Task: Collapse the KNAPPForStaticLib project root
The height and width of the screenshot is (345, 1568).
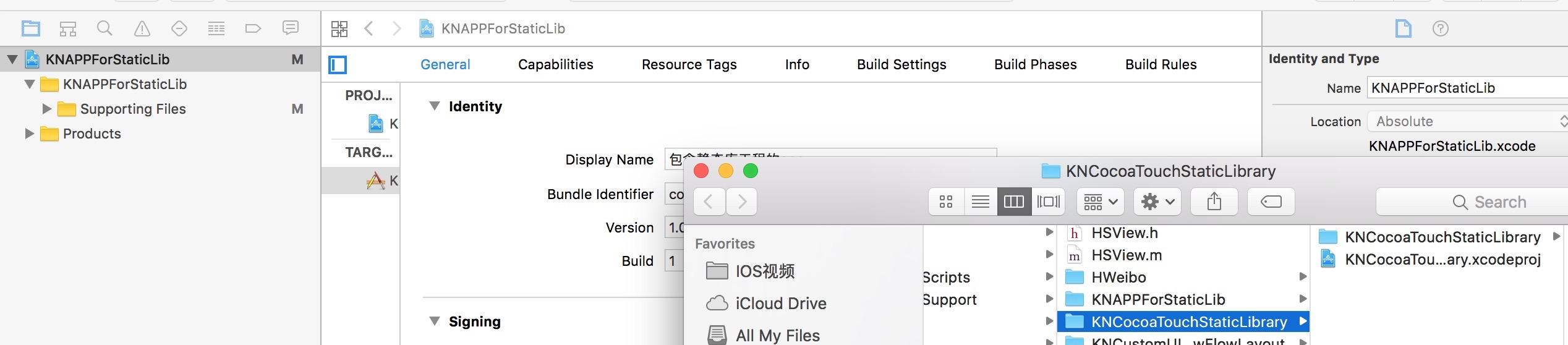Action: [x=12, y=59]
